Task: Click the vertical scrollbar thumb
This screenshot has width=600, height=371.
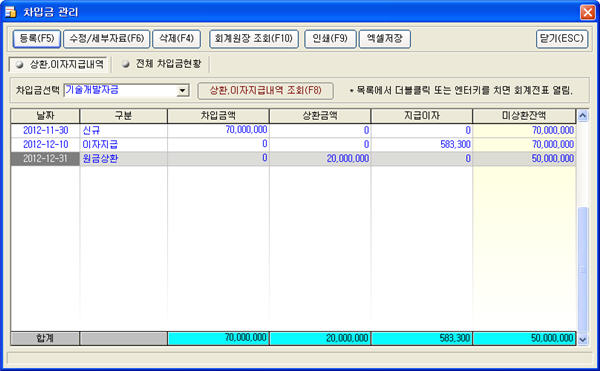Action: [x=582, y=270]
